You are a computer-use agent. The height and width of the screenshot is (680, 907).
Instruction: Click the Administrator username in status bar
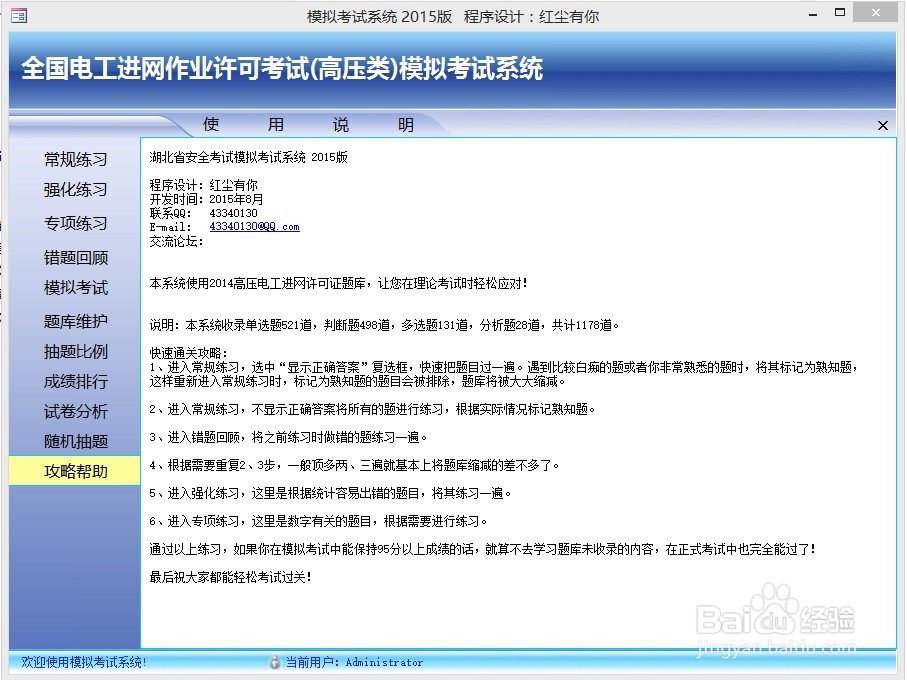click(x=384, y=662)
